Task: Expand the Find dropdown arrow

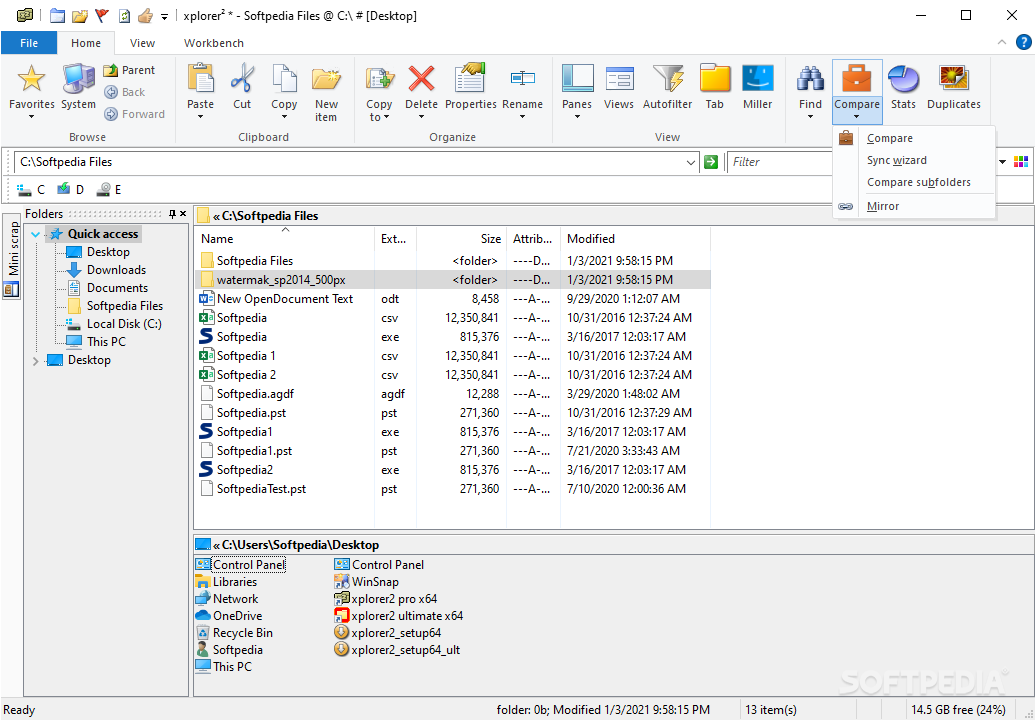Action: (810, 118)
